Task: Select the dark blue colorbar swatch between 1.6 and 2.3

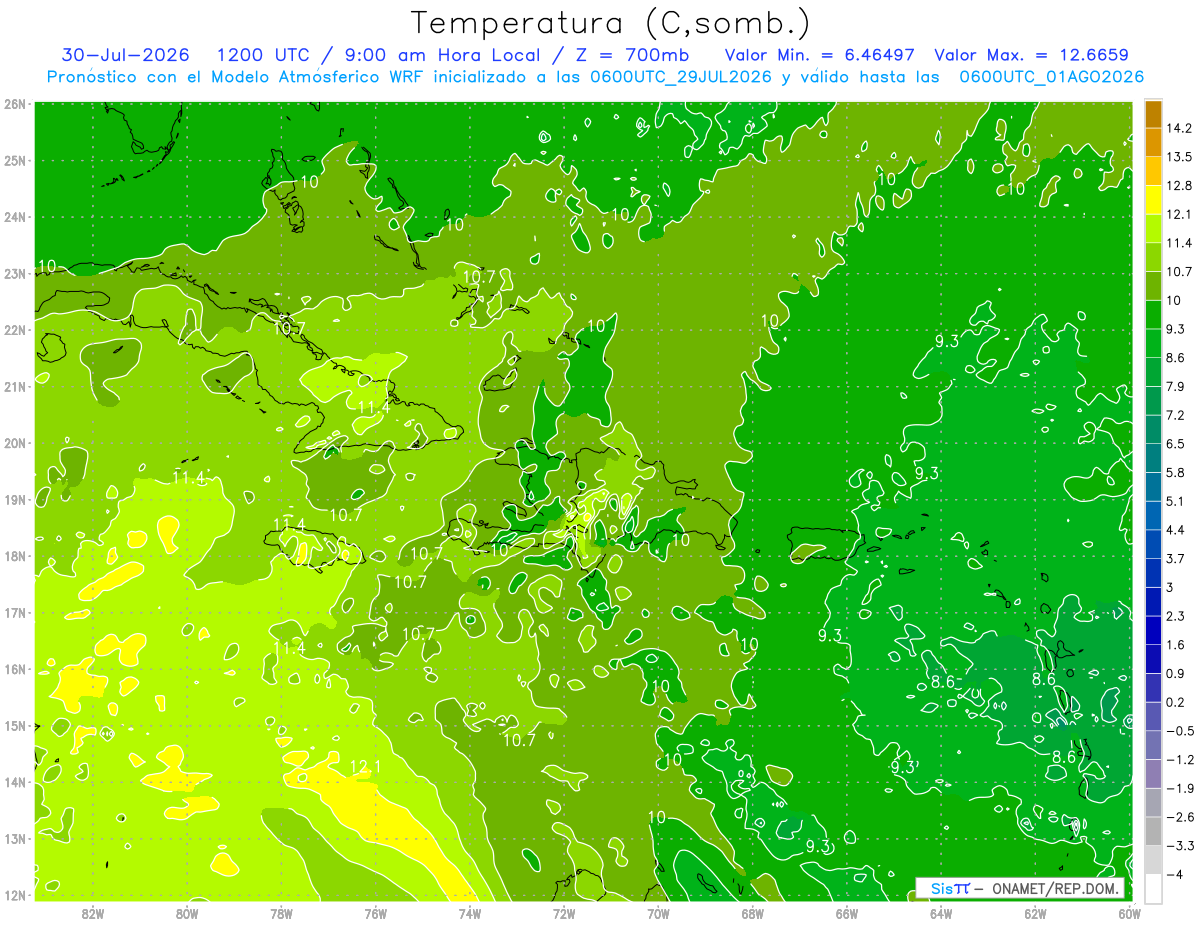Action: 1153,630
